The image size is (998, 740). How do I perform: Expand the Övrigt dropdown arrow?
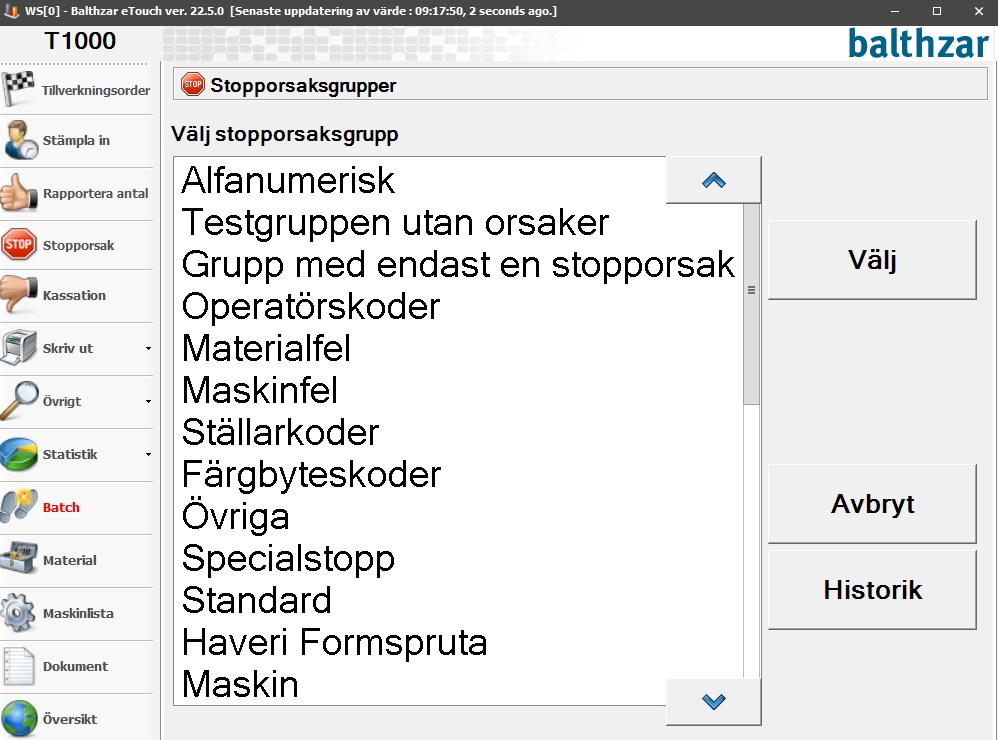pos(148,401)
